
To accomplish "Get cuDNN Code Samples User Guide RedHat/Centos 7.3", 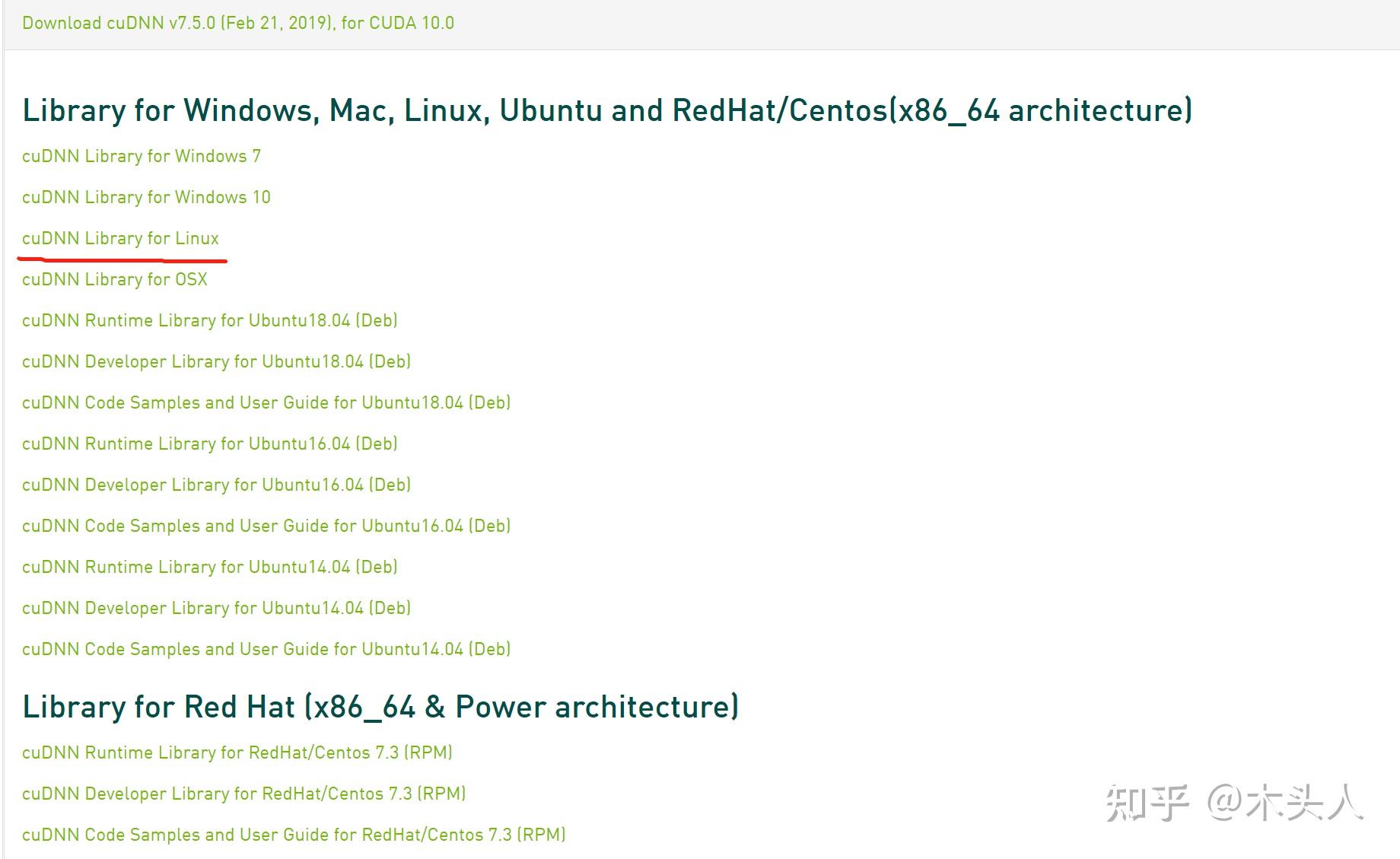I will tap(294, 835).
